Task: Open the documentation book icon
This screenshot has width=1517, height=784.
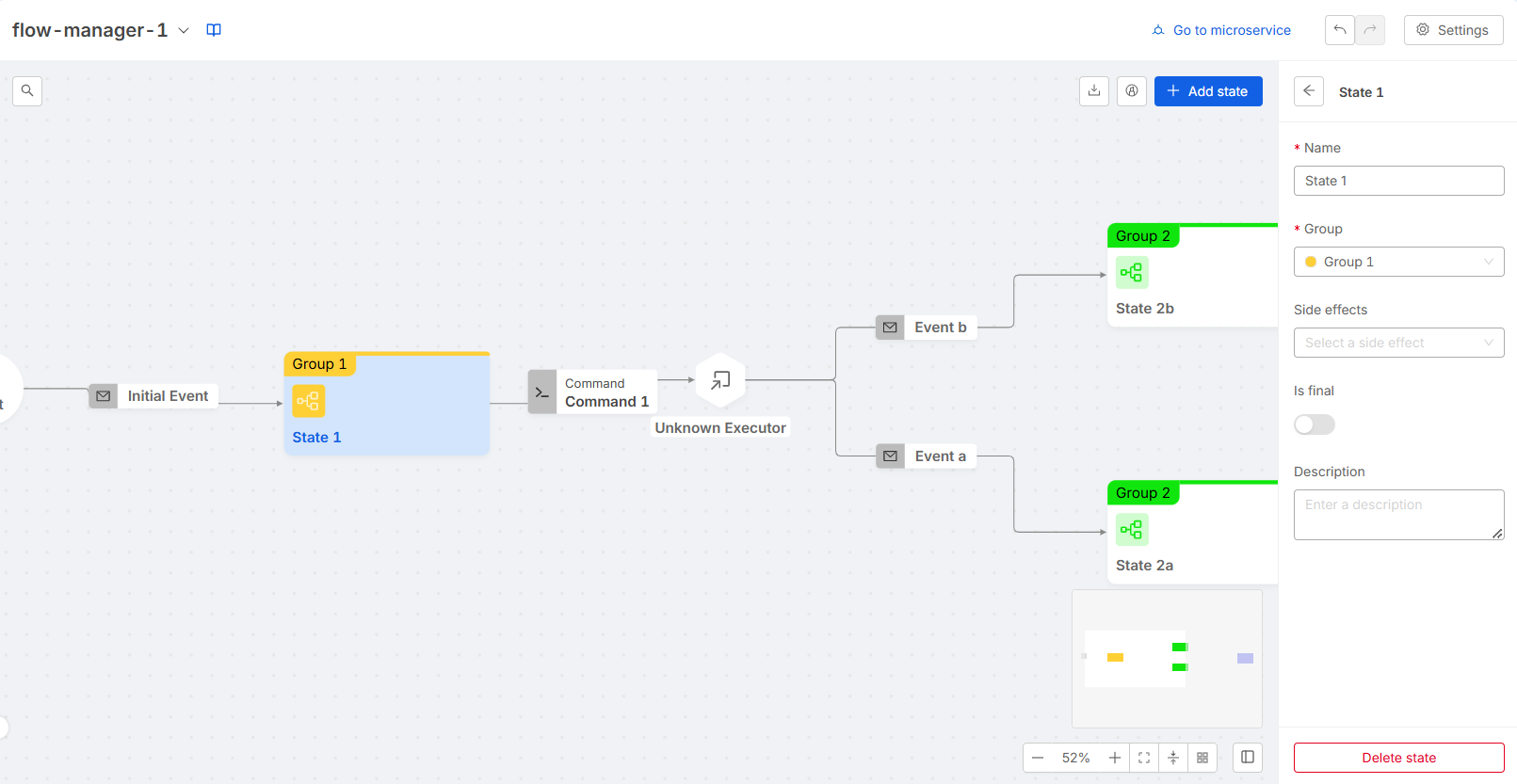Action: [214, 30]
